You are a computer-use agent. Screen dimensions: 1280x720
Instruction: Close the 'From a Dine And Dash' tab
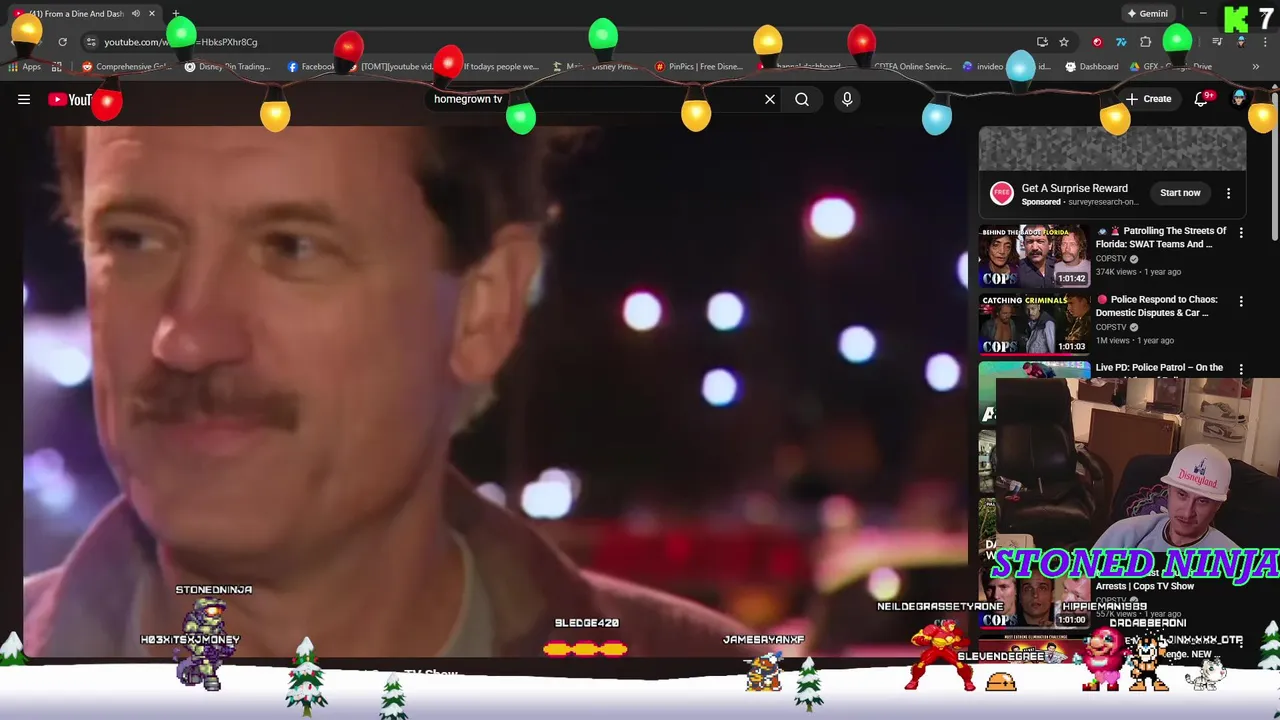(152, 14)
